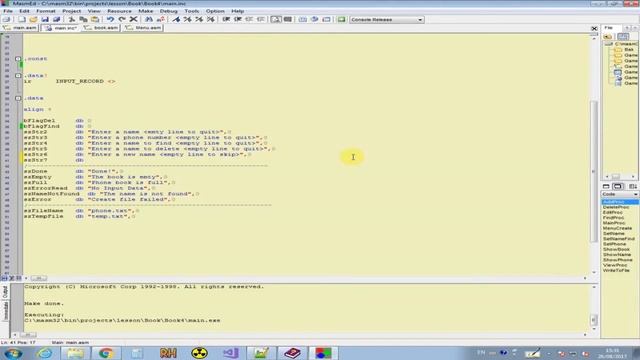Close the editor pane with X button

tap(594, 29)
